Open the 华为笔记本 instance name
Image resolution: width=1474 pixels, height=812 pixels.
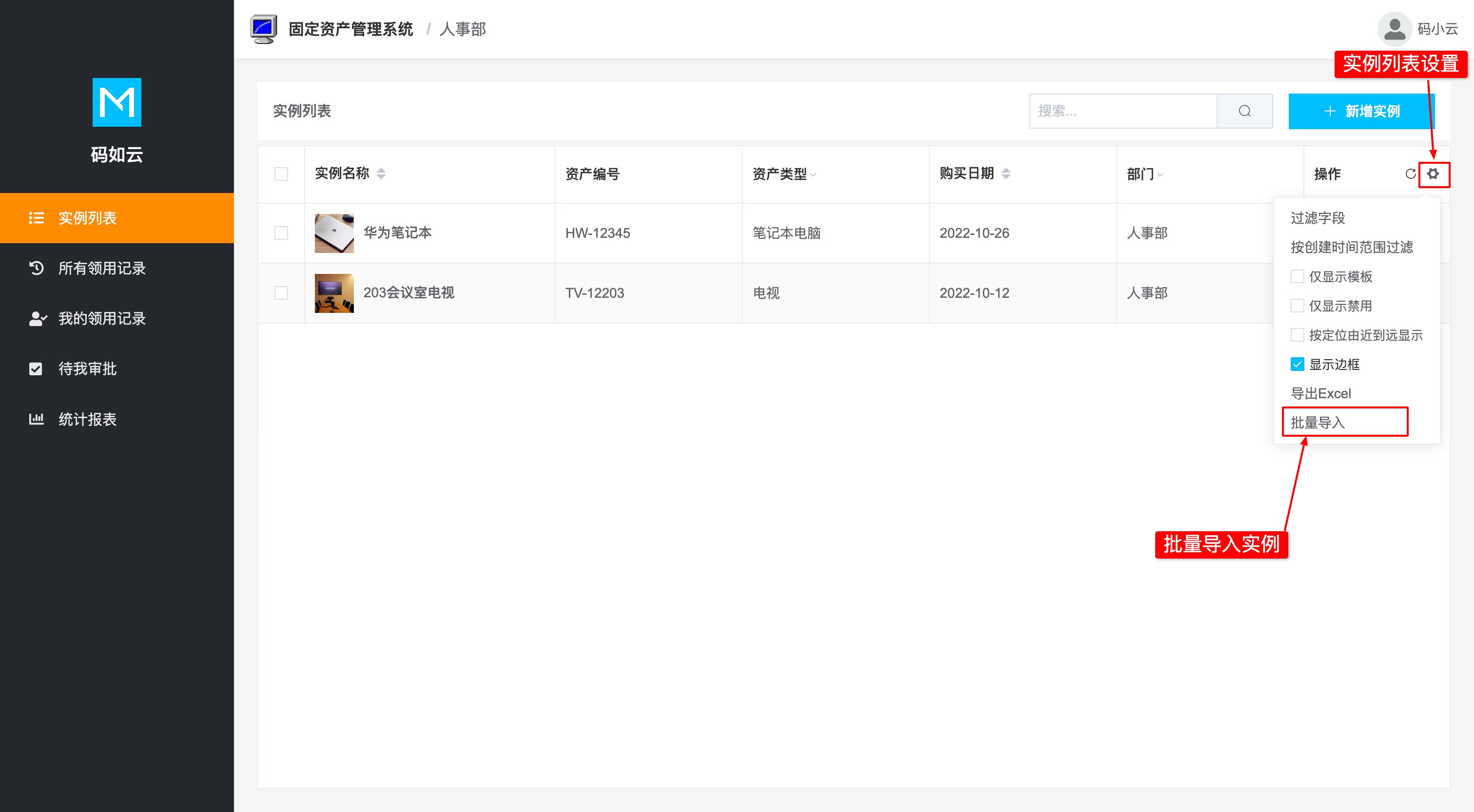[397, 233]
